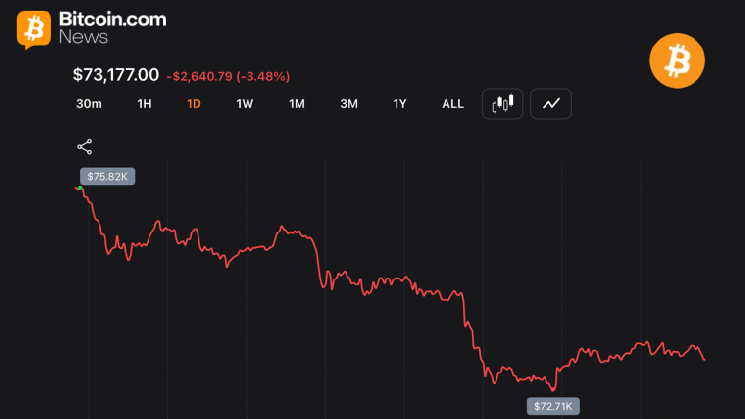Select the 30m time range
The width and height of the screenshot is (745, 419).
click(x=89, y=104)
